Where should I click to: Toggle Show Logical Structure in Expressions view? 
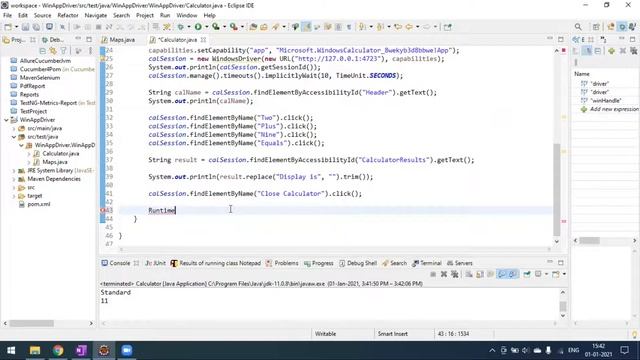click(587, 51)
